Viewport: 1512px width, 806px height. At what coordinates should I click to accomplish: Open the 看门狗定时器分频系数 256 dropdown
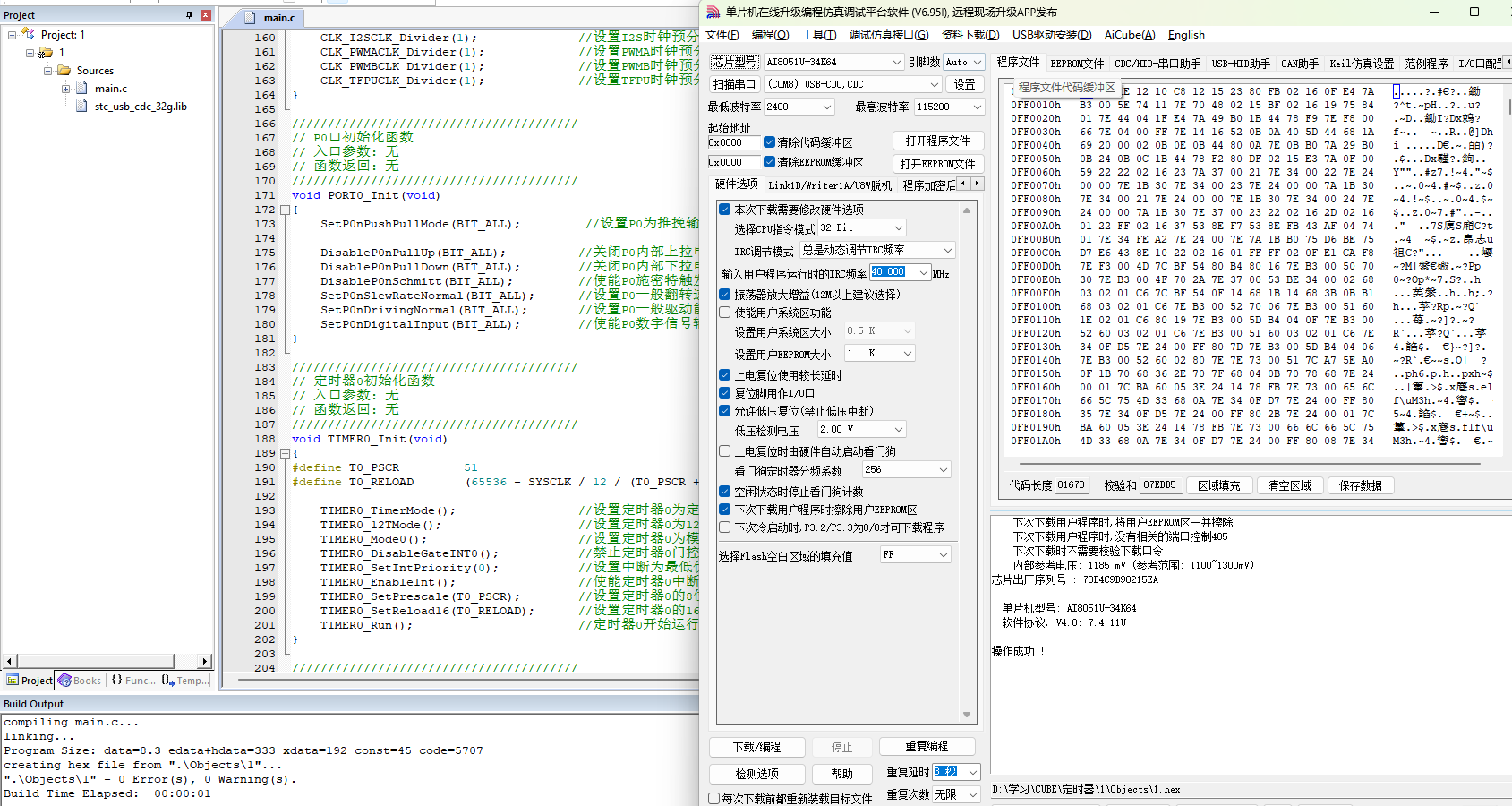point(906,470)
